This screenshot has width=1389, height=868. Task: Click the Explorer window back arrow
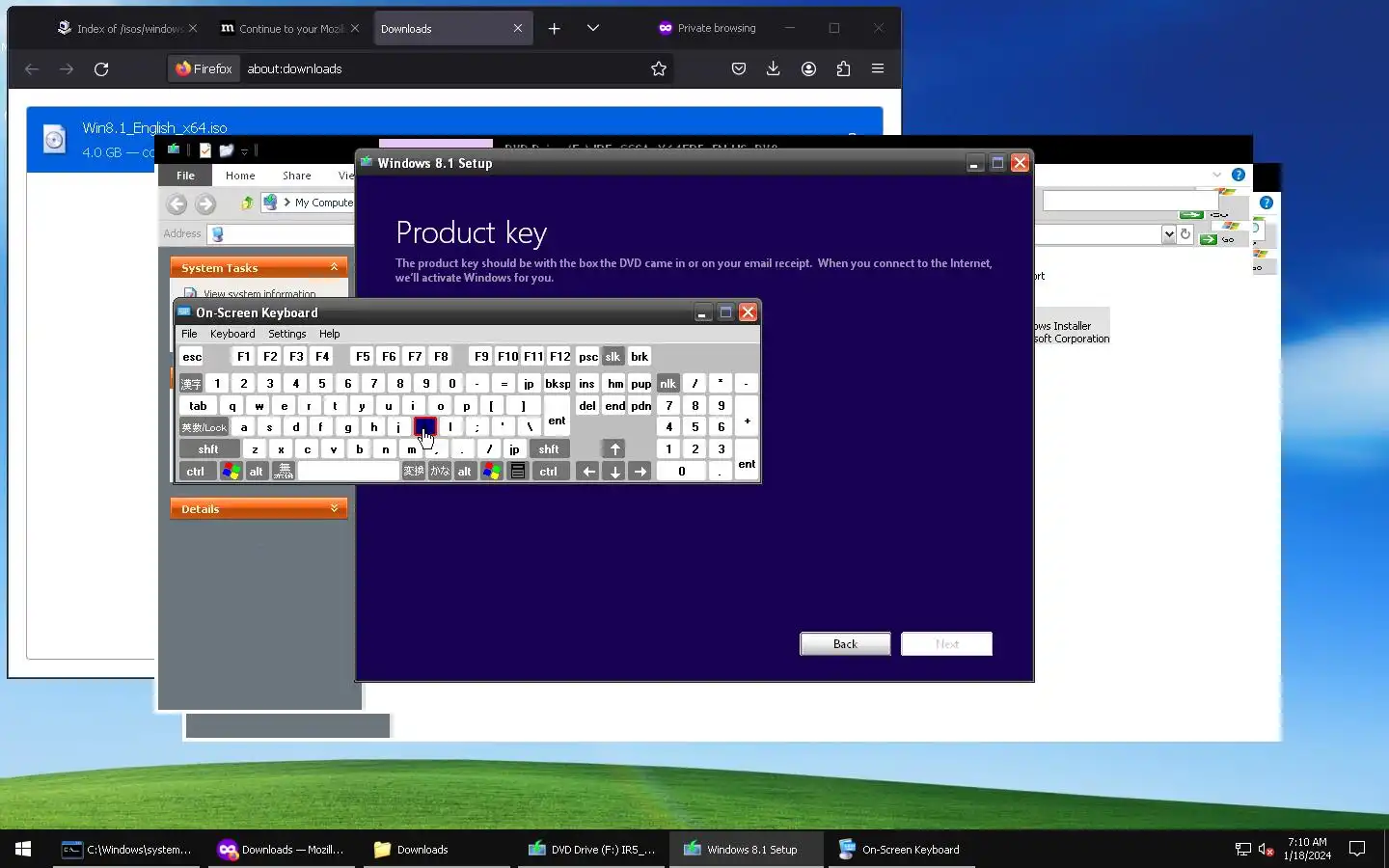tap(177, 203)
